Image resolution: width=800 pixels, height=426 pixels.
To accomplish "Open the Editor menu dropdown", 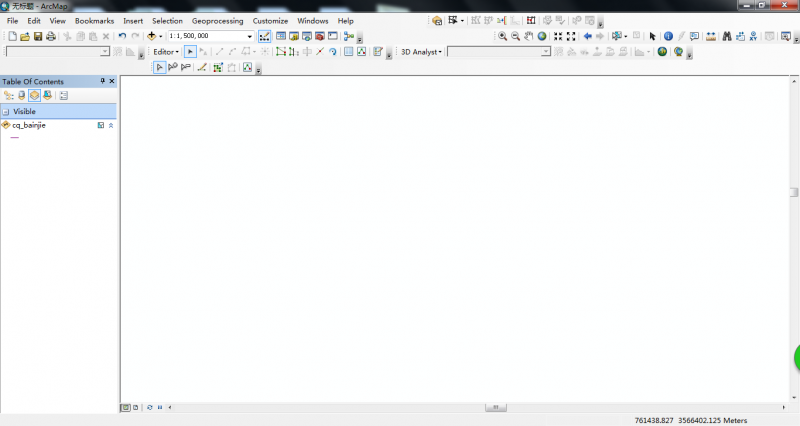I will point(166,52).
